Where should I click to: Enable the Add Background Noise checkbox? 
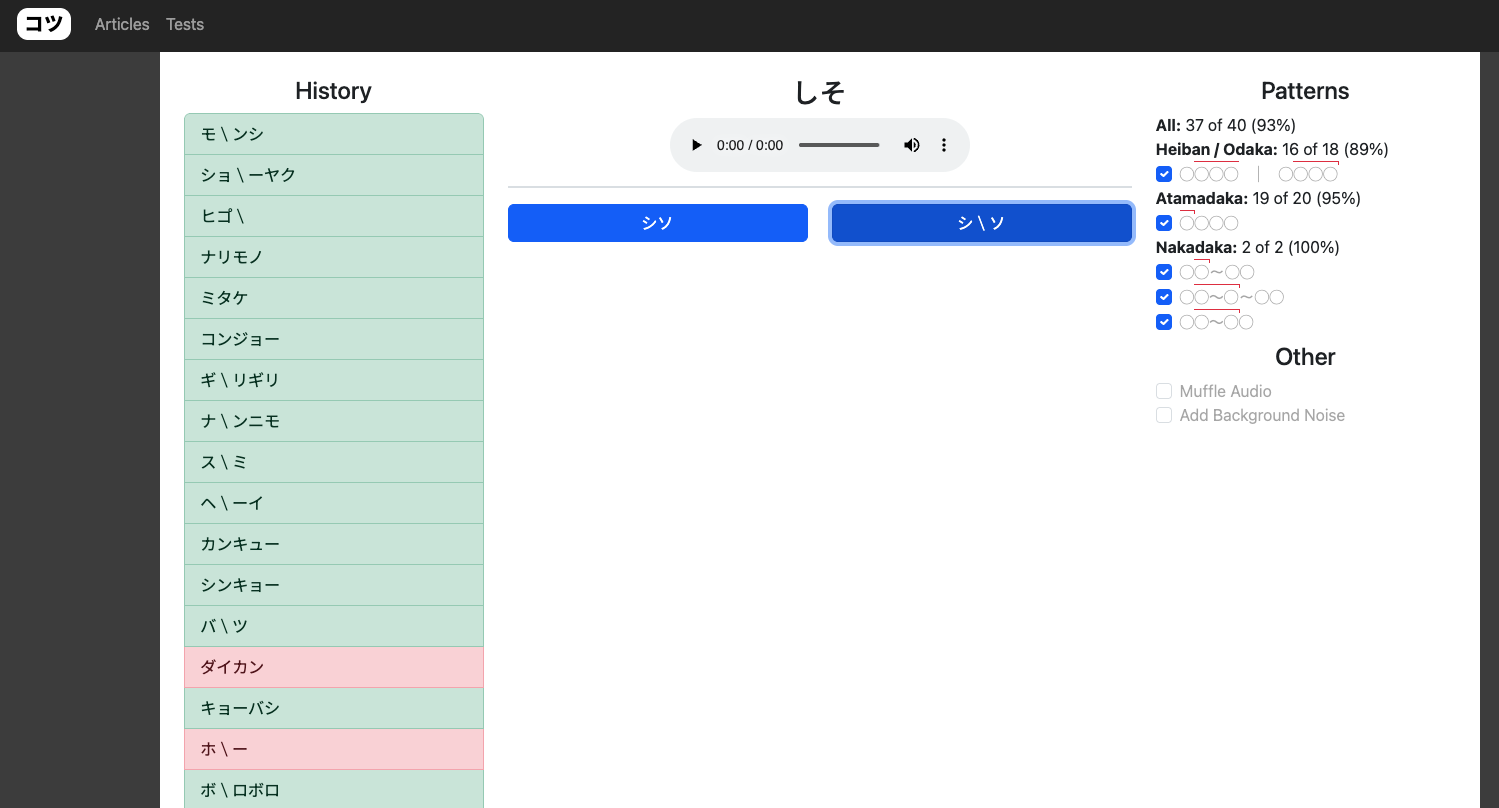(x=1164, y=415)
